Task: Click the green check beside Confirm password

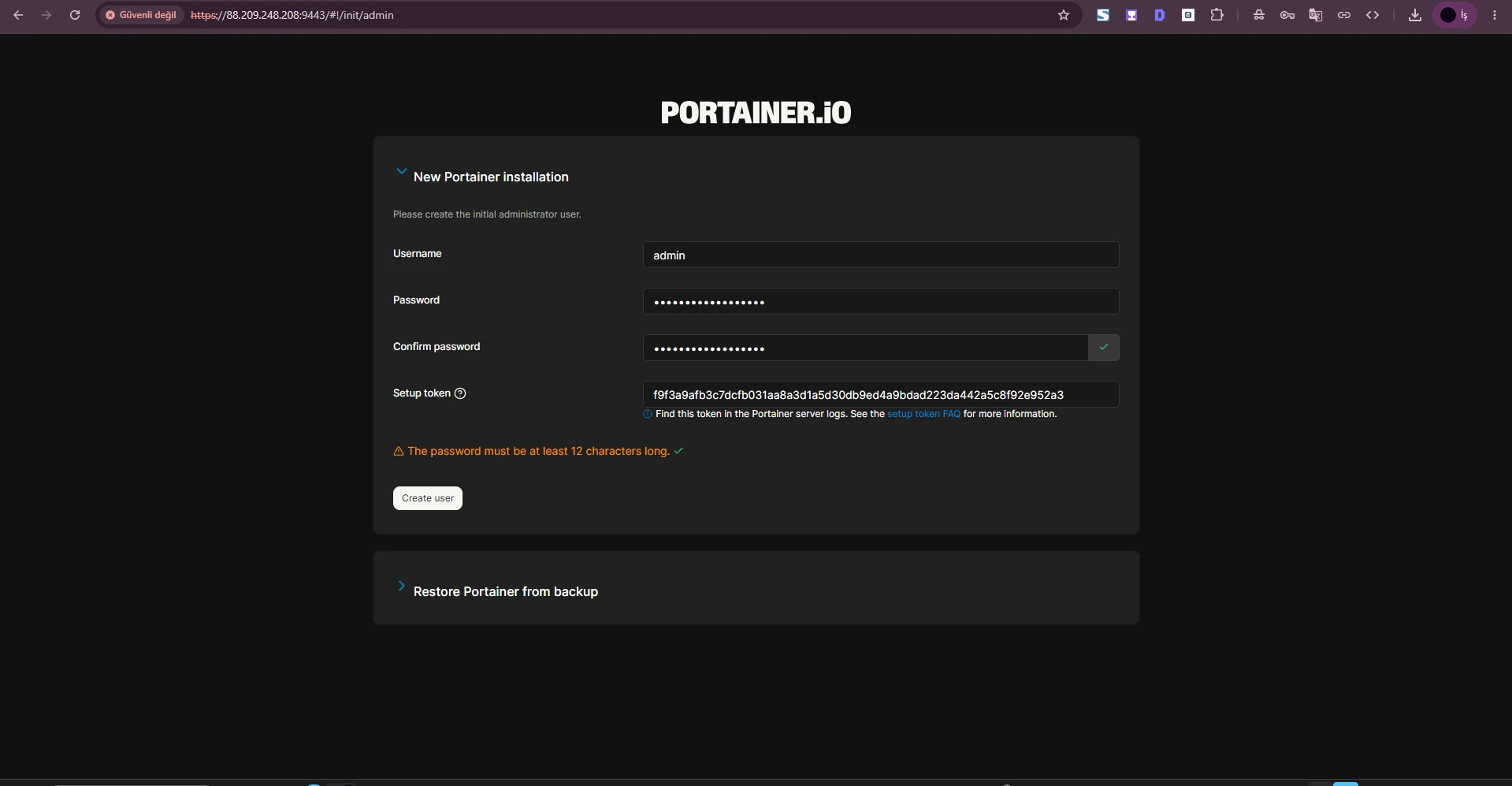Action: point(1104,348)
